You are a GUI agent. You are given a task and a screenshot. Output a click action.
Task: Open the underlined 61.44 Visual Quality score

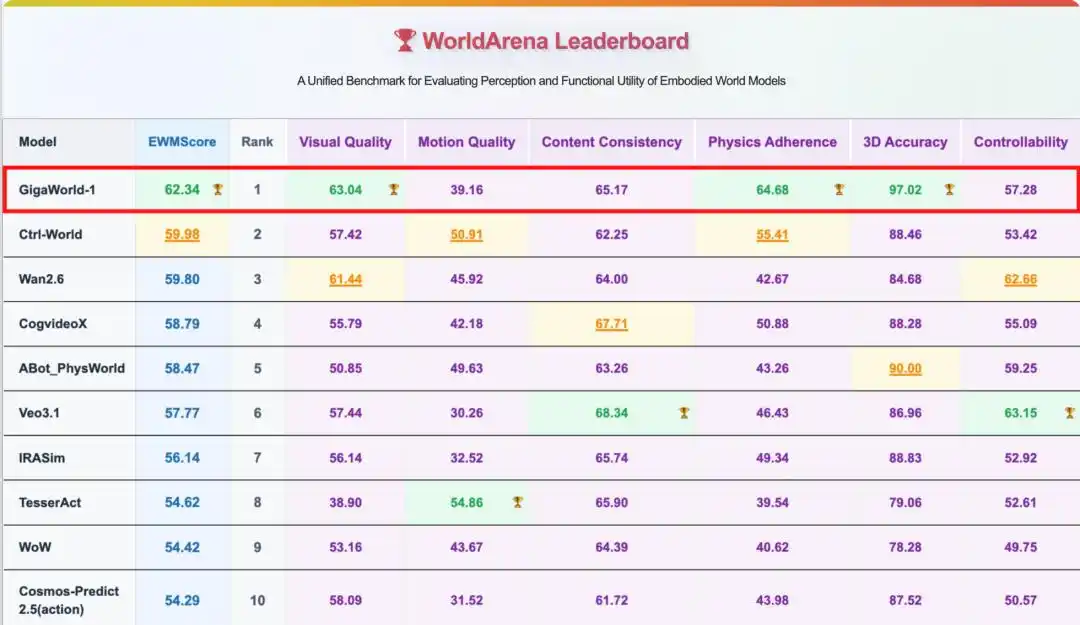tap(345, 280)
